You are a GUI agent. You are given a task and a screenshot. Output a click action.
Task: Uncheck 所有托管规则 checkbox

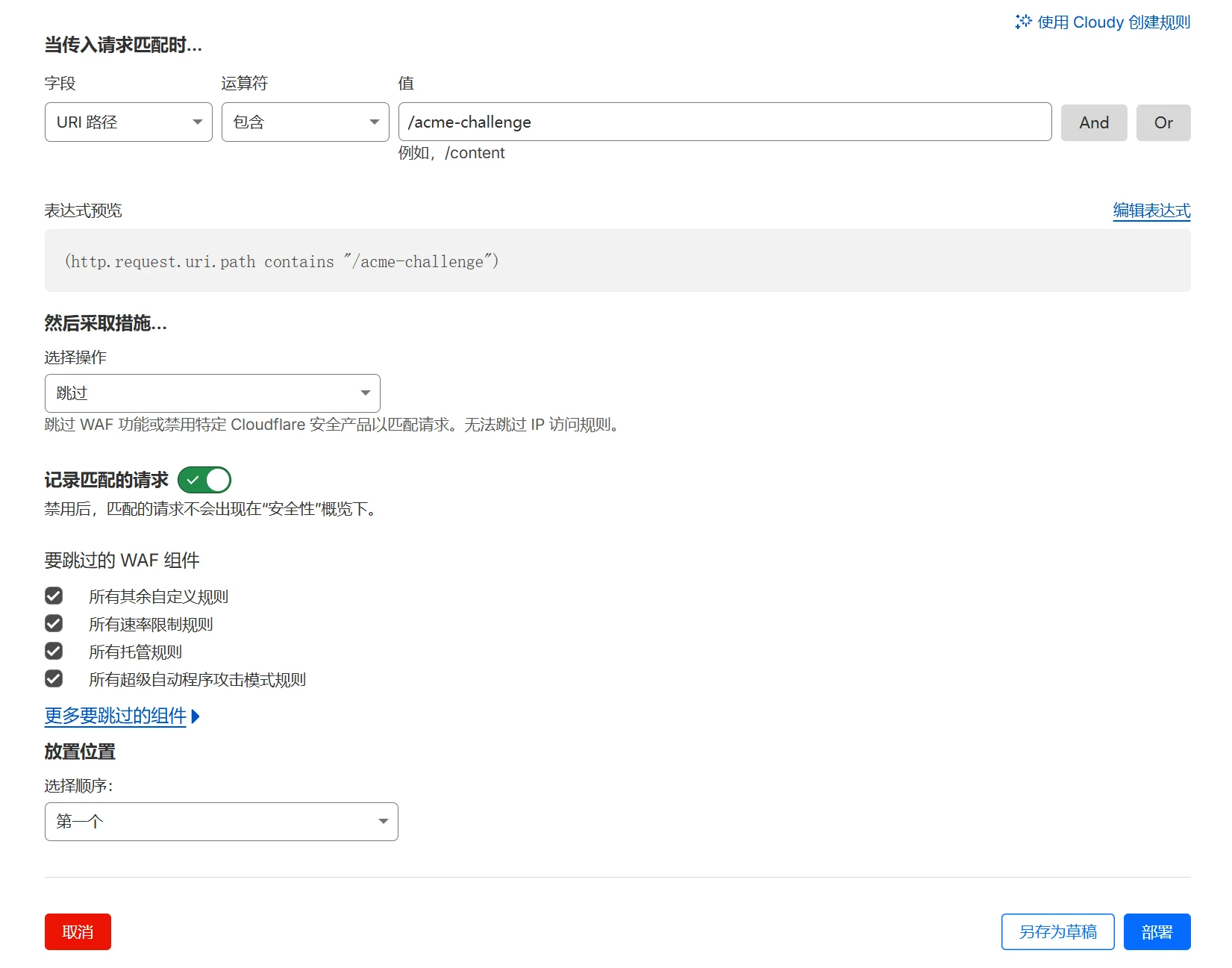point(54,651)
